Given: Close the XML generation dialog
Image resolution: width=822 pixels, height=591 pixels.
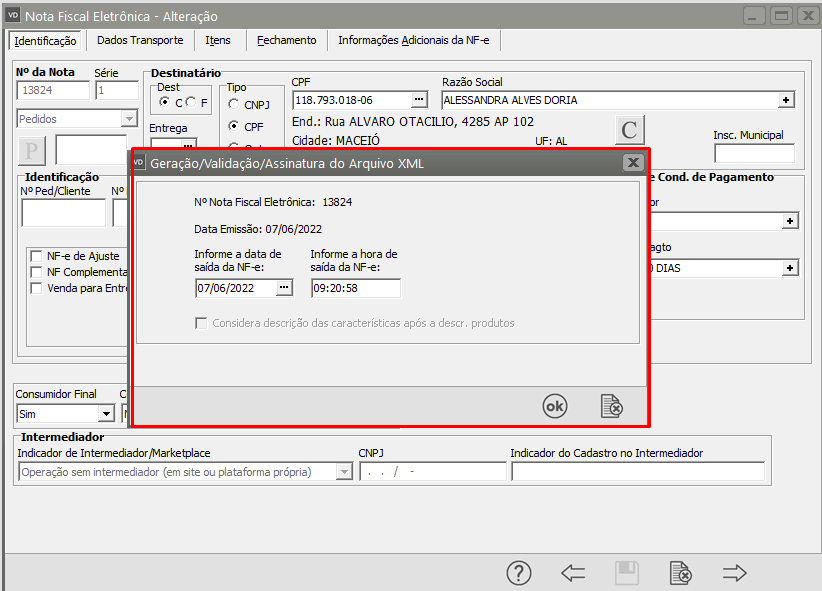Looking at the screenshot, I should [x=632, y=162].
